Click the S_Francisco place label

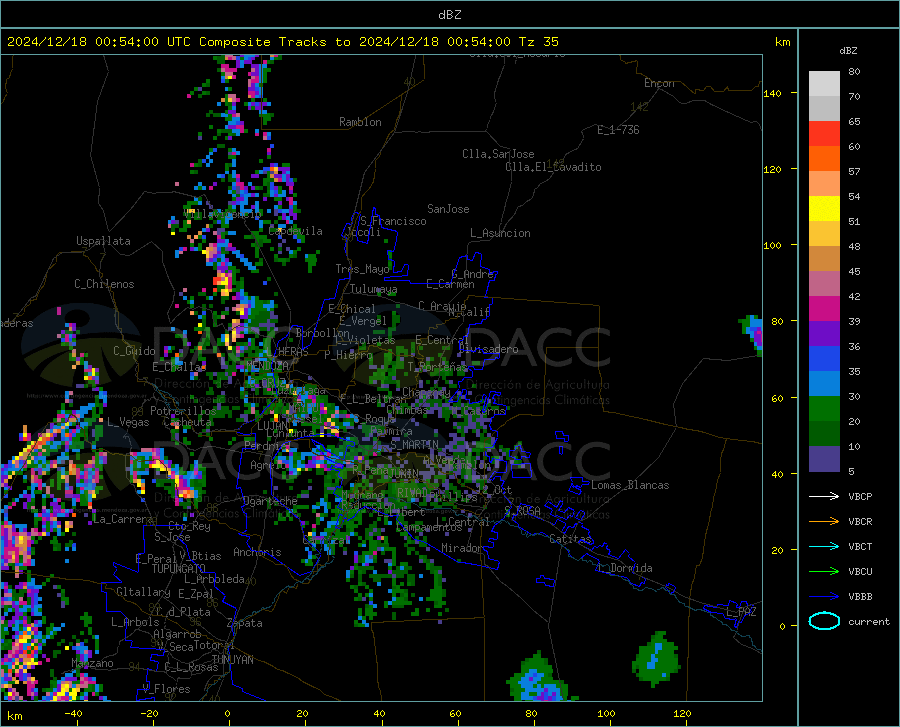pyautogui.click(x=393, y=221)
